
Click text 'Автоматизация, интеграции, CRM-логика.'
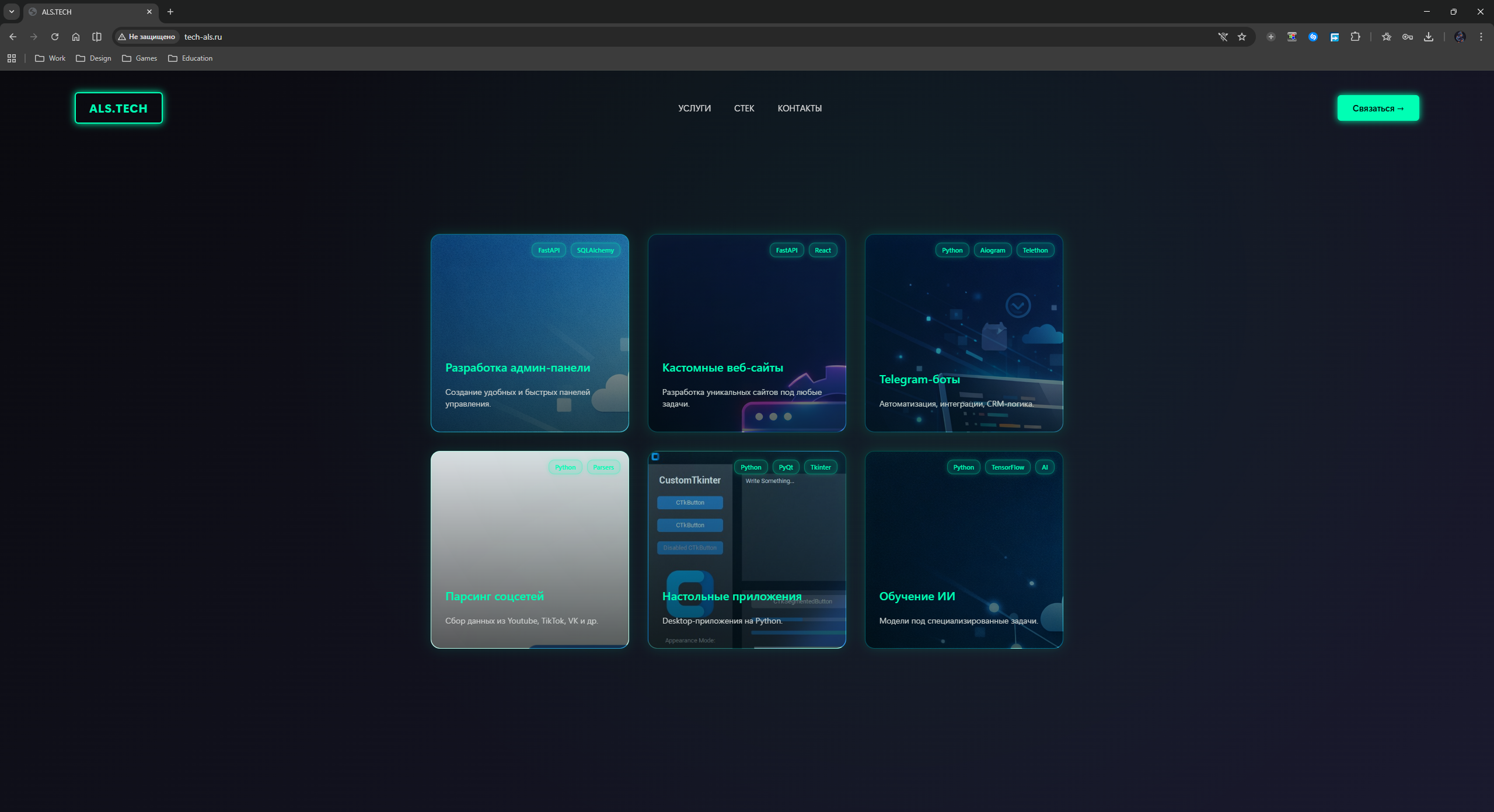click(956, 404)
